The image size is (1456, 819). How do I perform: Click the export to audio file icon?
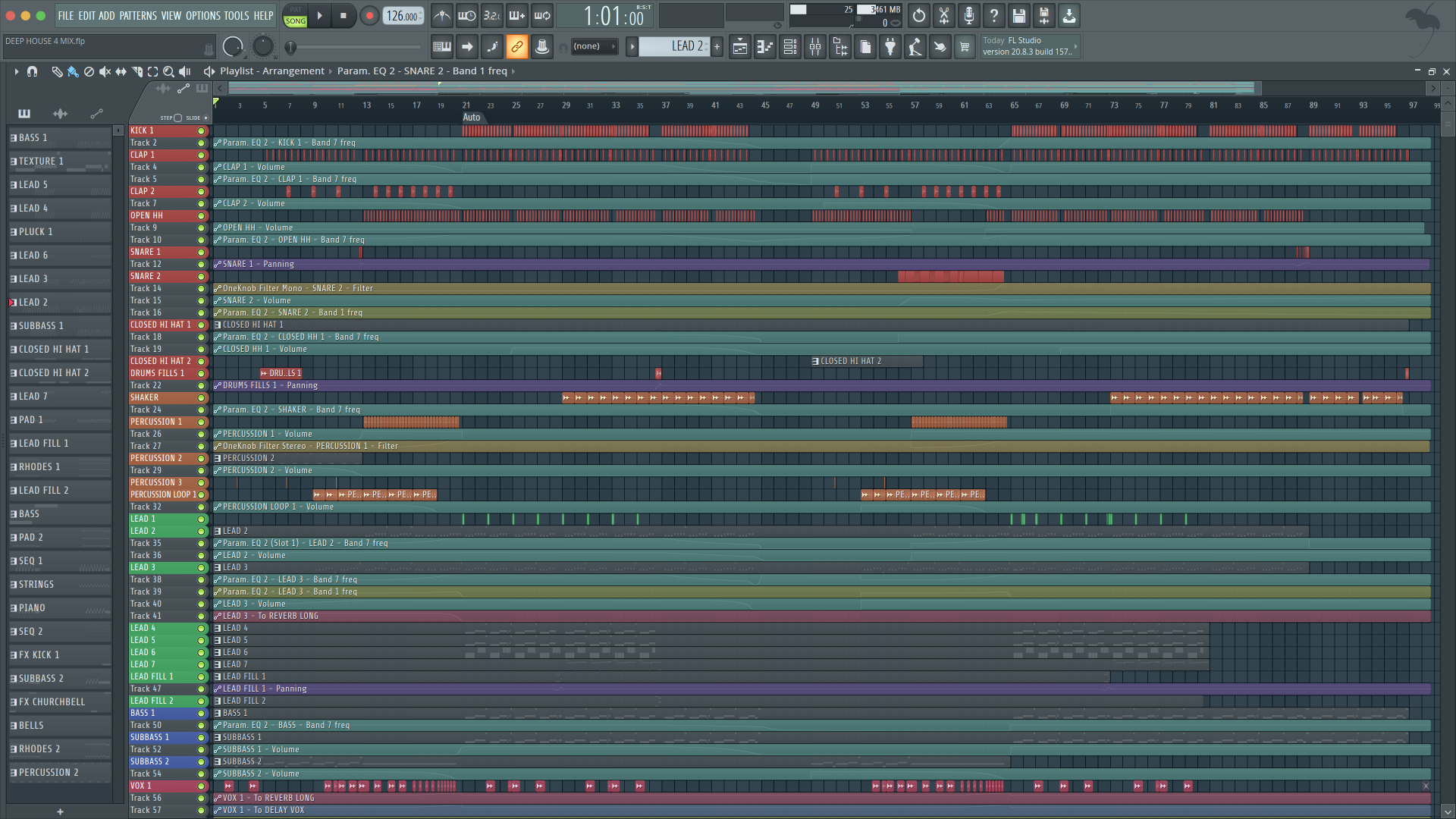(x=1044, y=15)
